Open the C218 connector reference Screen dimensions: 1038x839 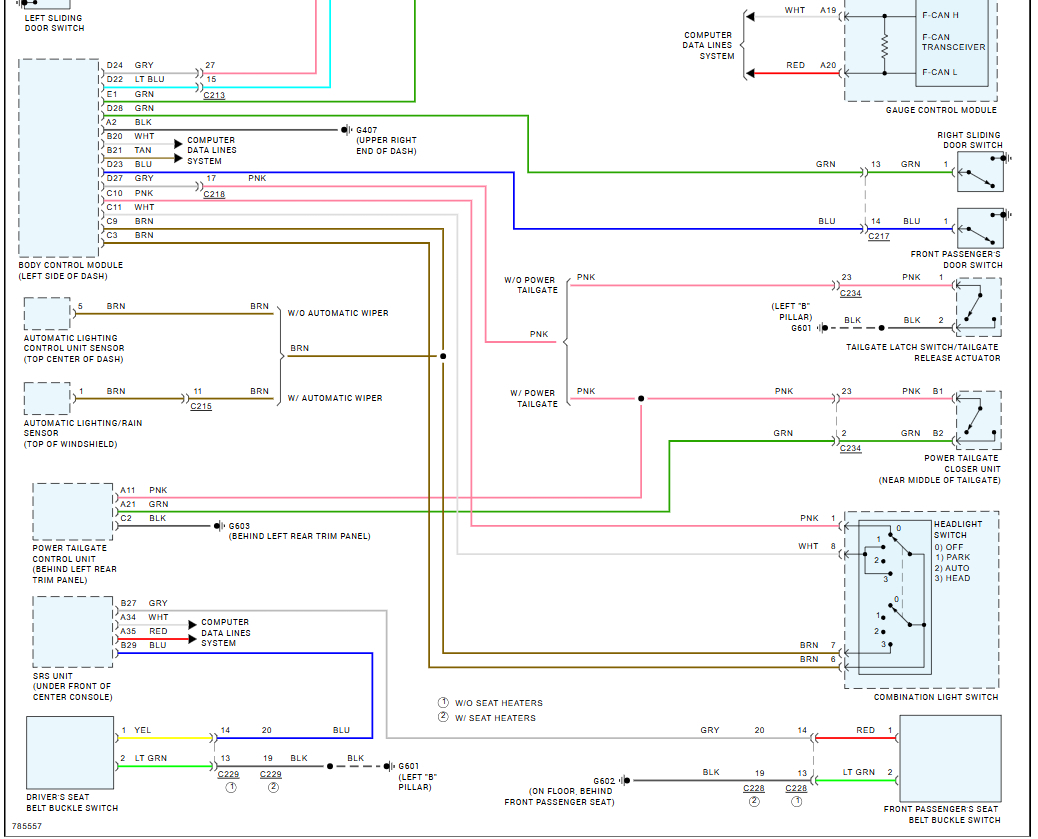click(214, 195)
